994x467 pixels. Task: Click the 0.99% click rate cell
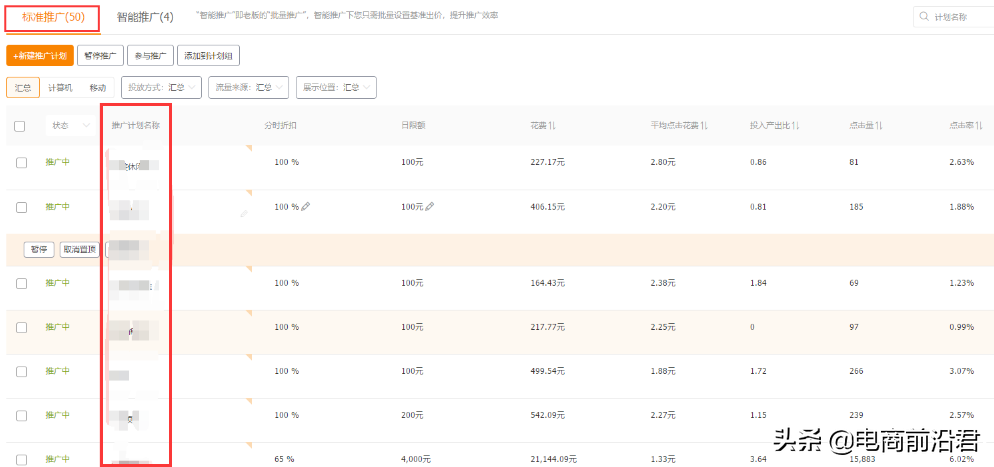pos(961,327)
